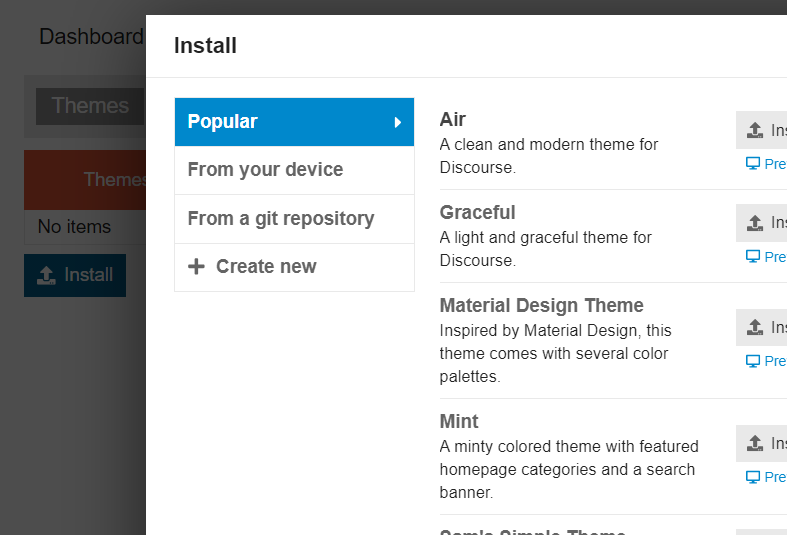This screenshot has height=535, width=787.
Task: Click the Install dialog heading
Action: [x=205, y=46]
